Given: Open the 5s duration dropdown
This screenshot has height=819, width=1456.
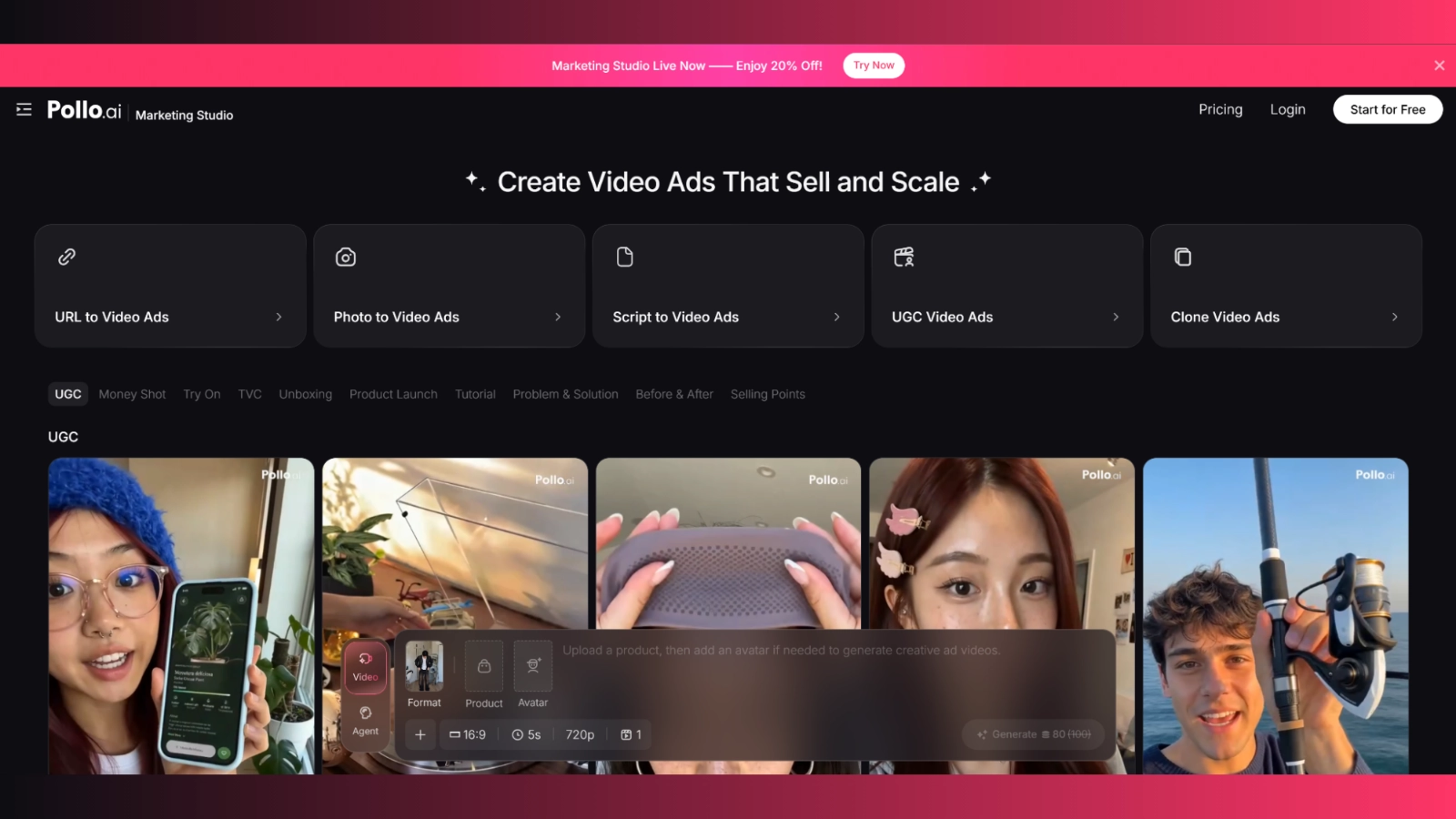Looking at the screenshot, I should pyautogui.click(x=526, y=734).
